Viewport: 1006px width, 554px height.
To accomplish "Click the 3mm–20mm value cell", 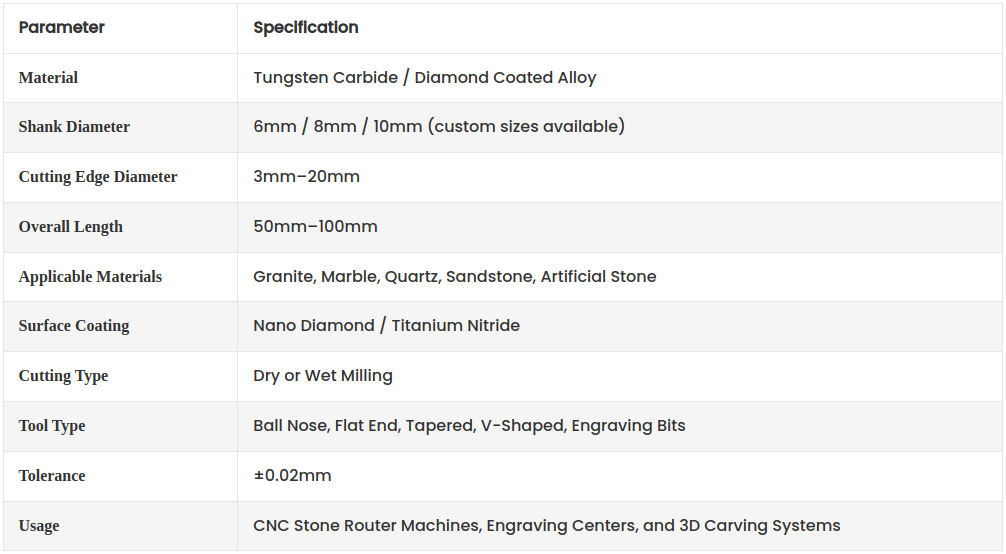I will click(x=306, y=177).
